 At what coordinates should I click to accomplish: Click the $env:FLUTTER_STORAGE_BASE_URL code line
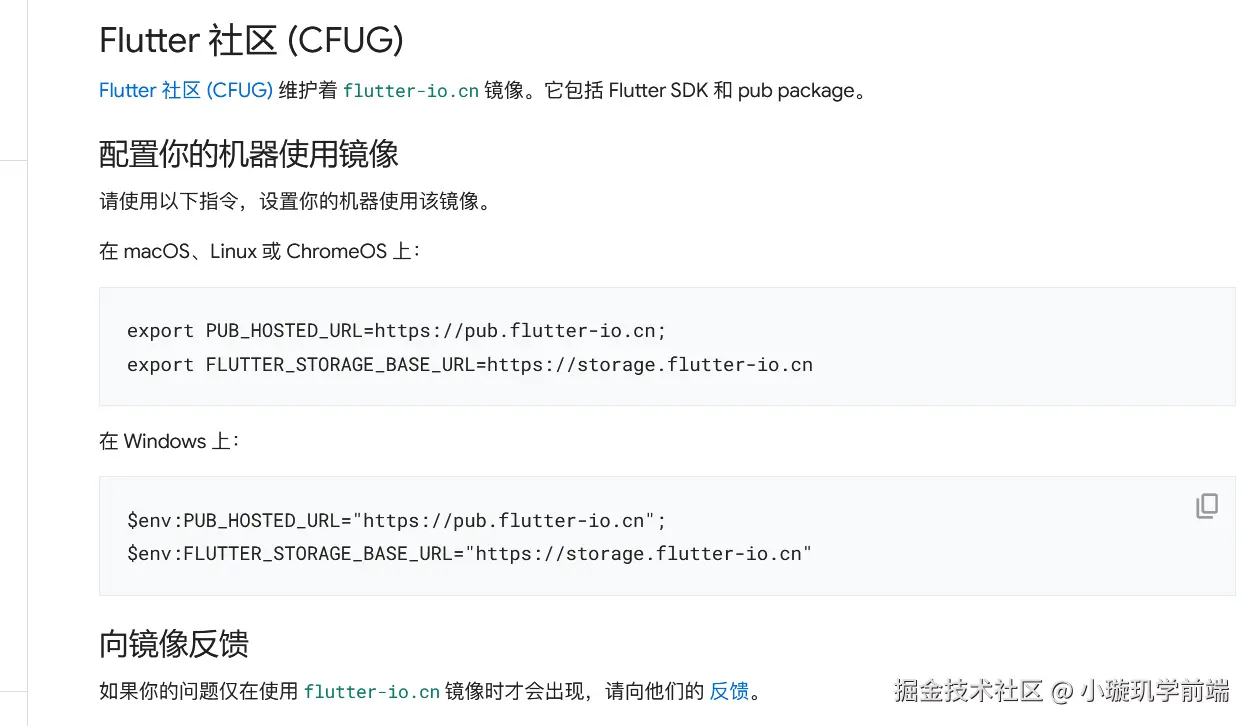click(469, 553)
